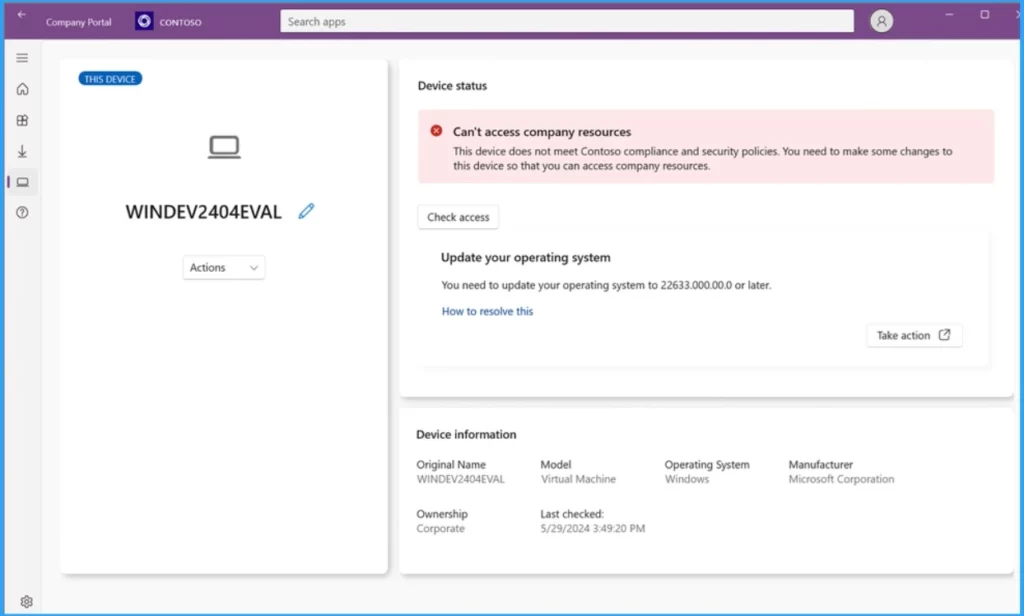Open Settings gear icon

pos(26,602)
